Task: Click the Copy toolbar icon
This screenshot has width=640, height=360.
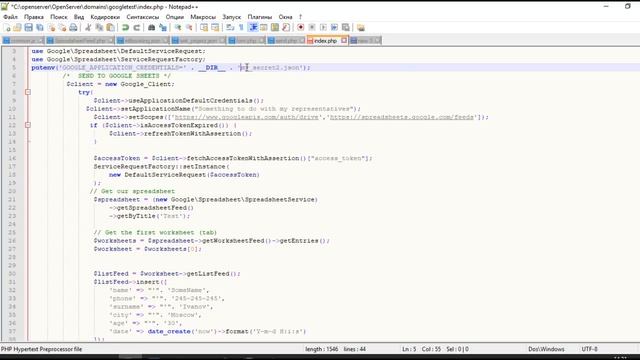Action: pos(99,28)
